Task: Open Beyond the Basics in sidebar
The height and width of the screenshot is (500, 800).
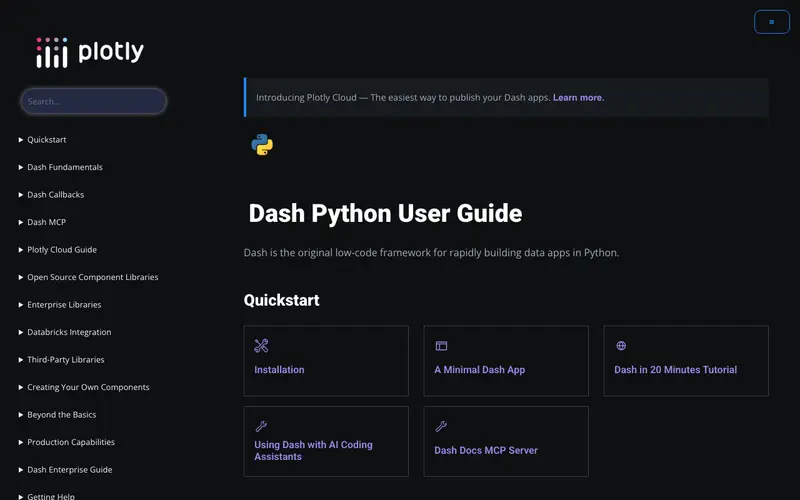Action: pyautogui.click(x=62, y=415)
